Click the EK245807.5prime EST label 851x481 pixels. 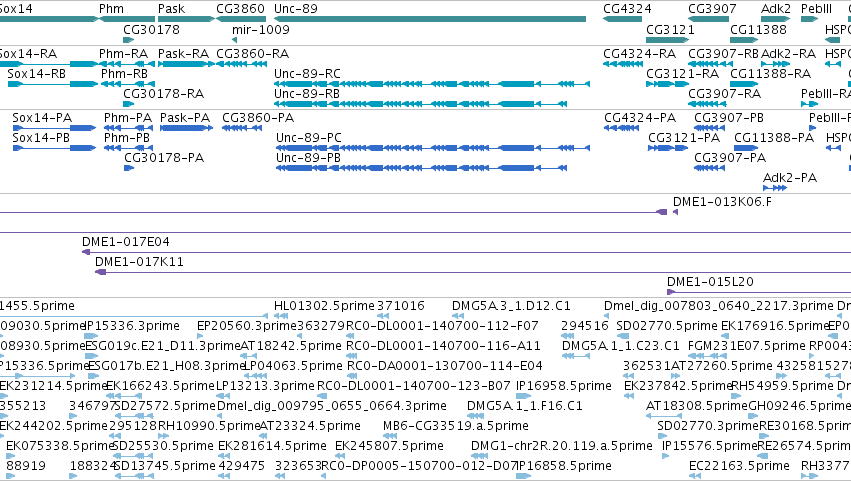click(x=389, y=447)
